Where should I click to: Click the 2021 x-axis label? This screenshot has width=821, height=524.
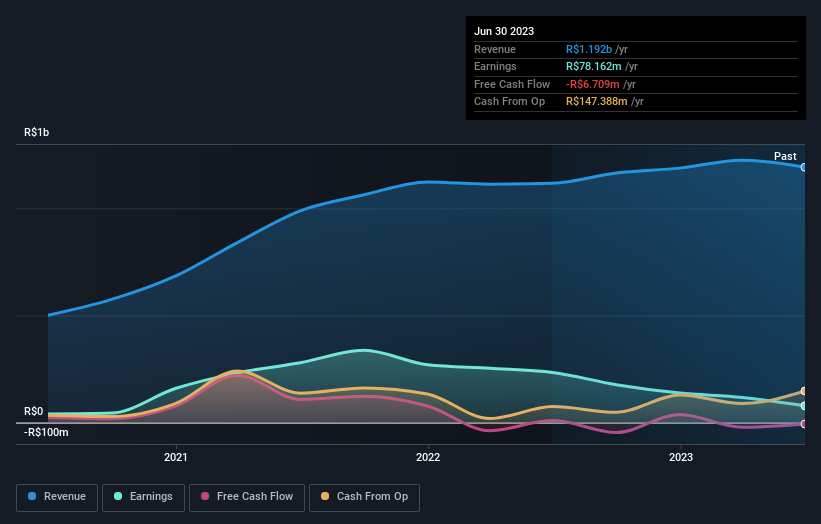coord(175,458)
